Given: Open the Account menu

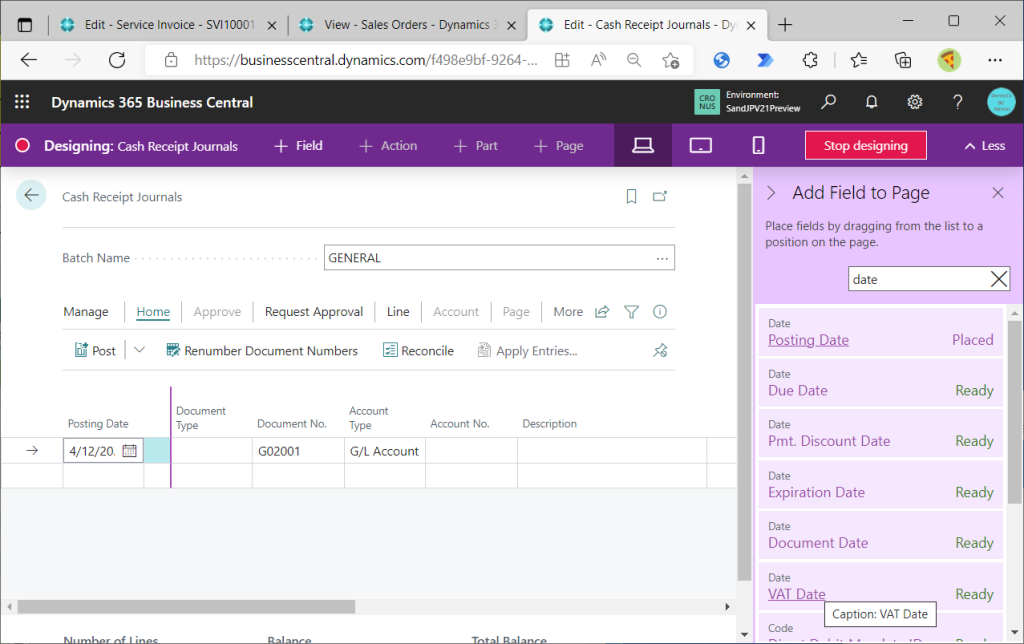Looking at the screenshot, I should tap(456, 312).
